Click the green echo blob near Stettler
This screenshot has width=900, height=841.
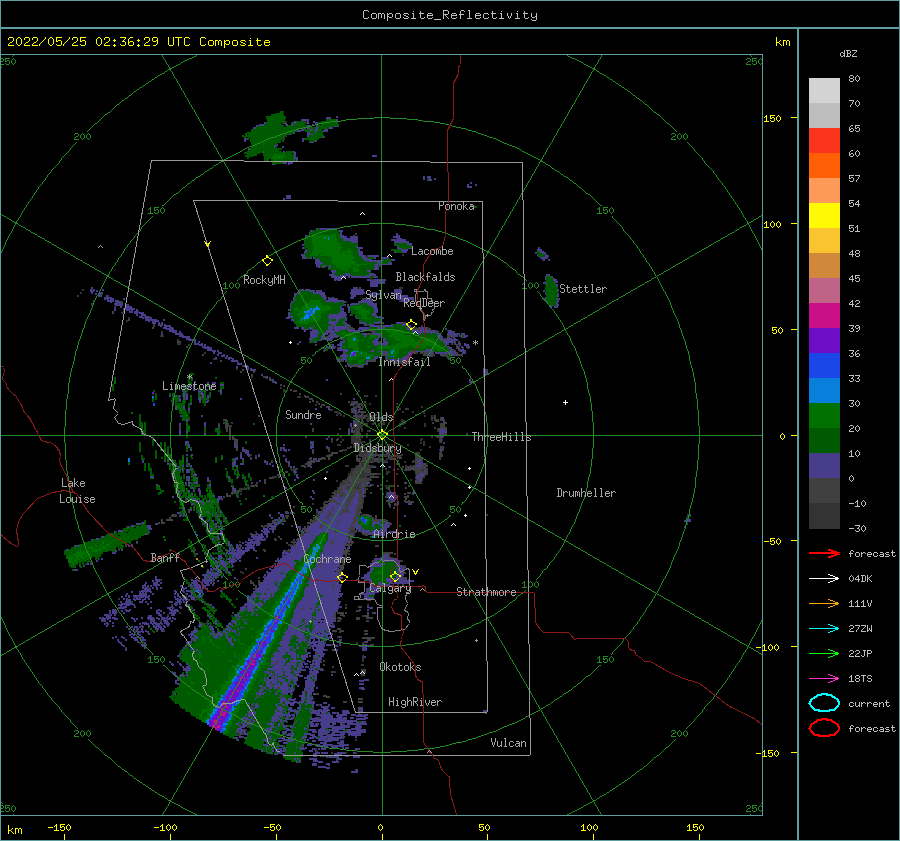tap(551, 290)
